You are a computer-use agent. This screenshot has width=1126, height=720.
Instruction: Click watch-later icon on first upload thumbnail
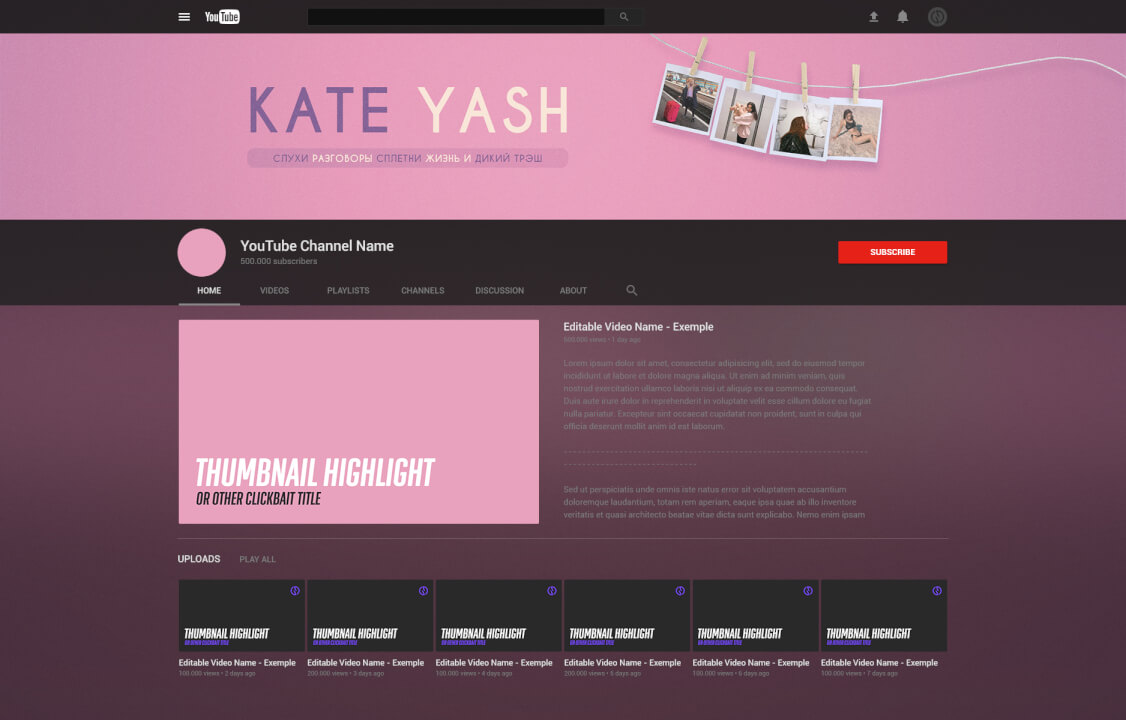(295, 591)
